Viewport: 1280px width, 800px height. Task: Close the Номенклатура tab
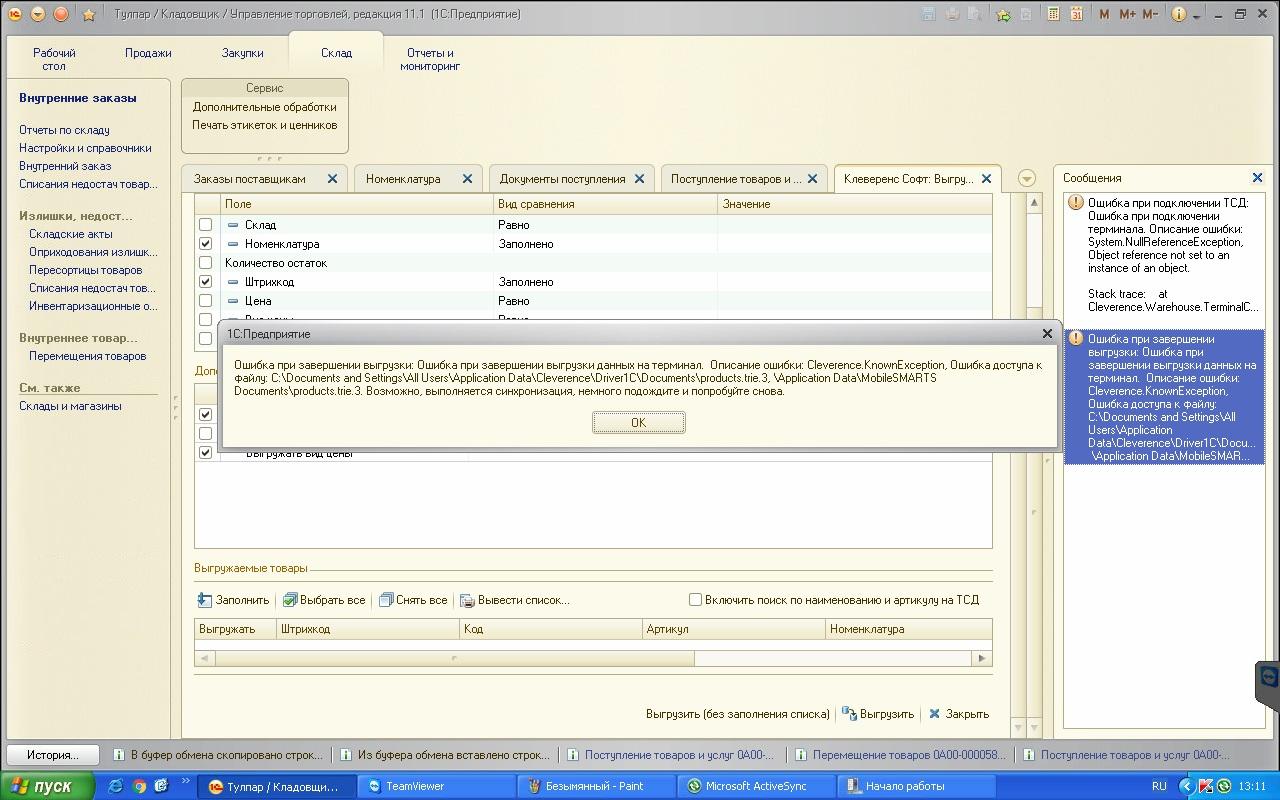coord(467,179)
